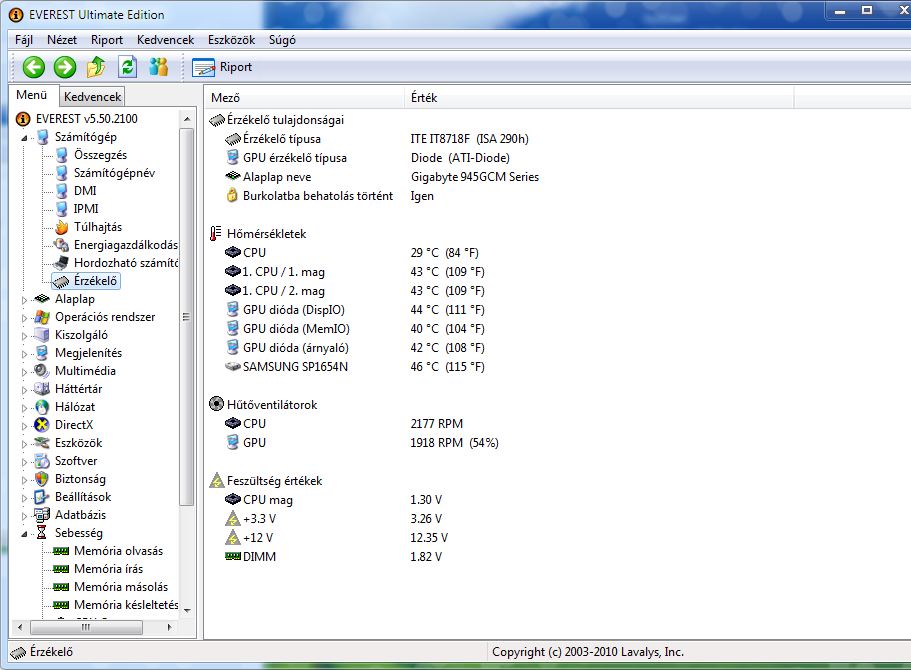Click the Mező column header
Viewport: 911px width, 670px height.
point(304,98)
